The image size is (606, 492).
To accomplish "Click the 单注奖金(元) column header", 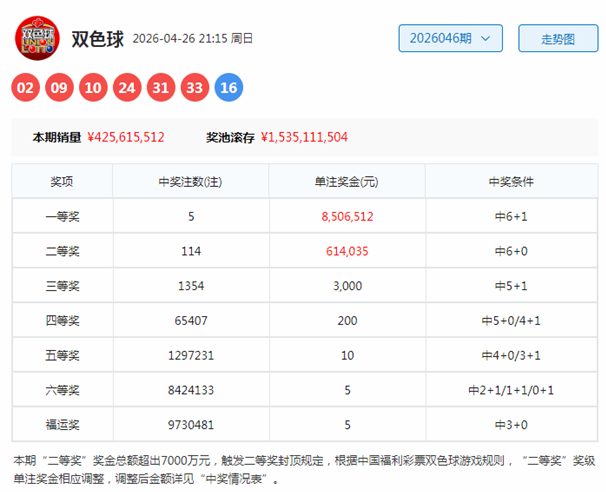I will (347, 182).
